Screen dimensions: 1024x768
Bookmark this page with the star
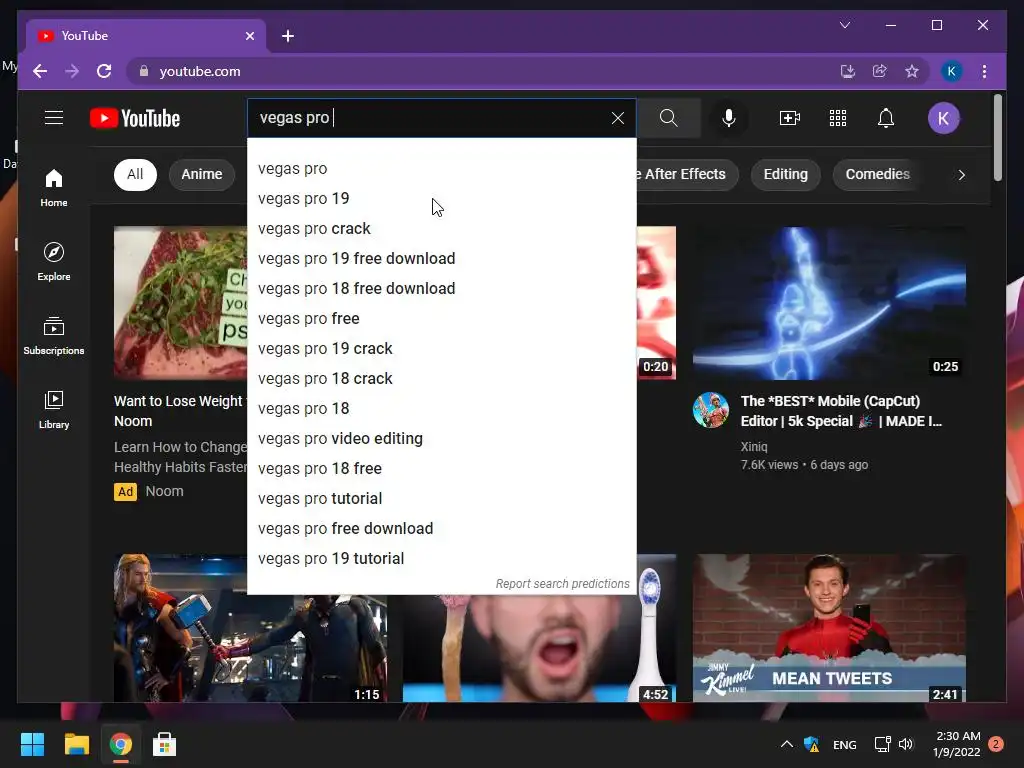click(x=912, y=71)
